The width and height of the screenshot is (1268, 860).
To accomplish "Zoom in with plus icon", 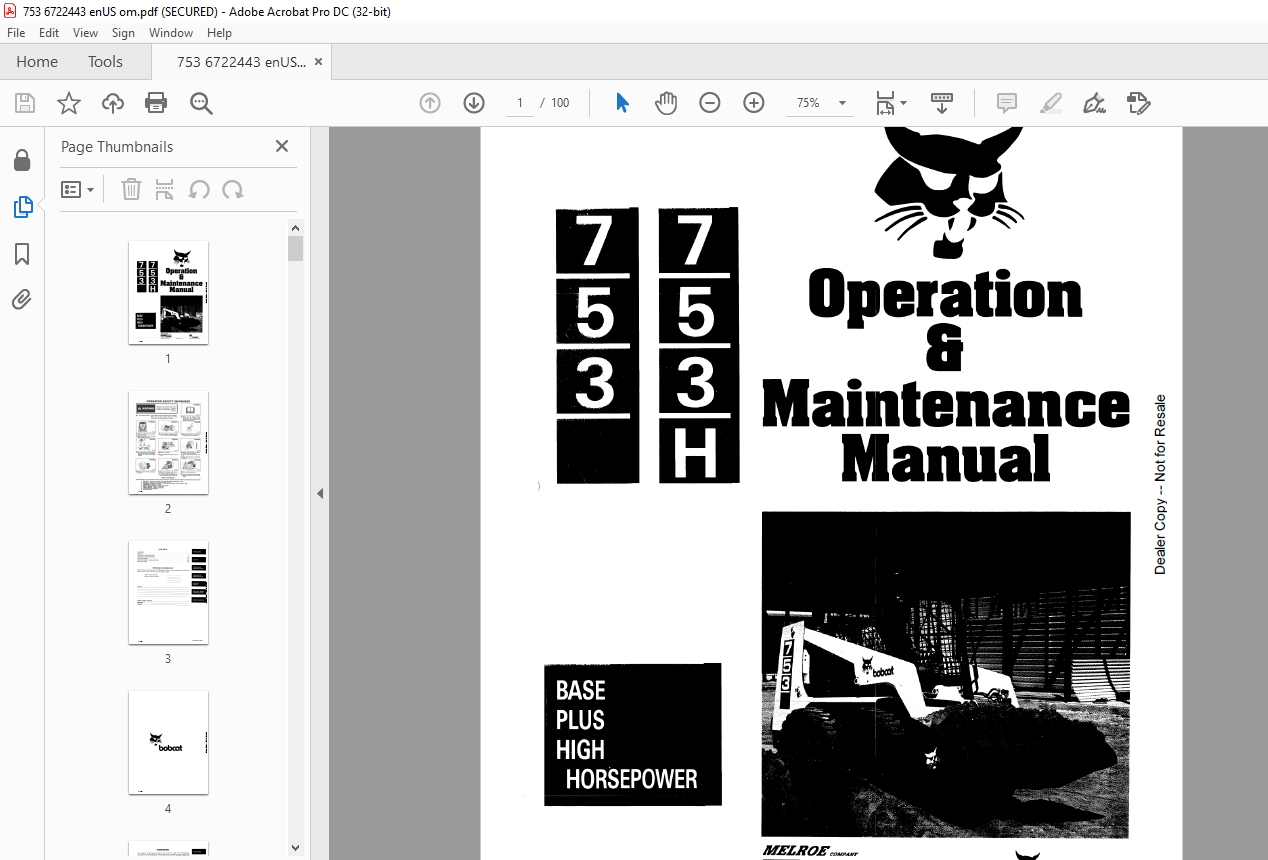I will click(754, 103).
